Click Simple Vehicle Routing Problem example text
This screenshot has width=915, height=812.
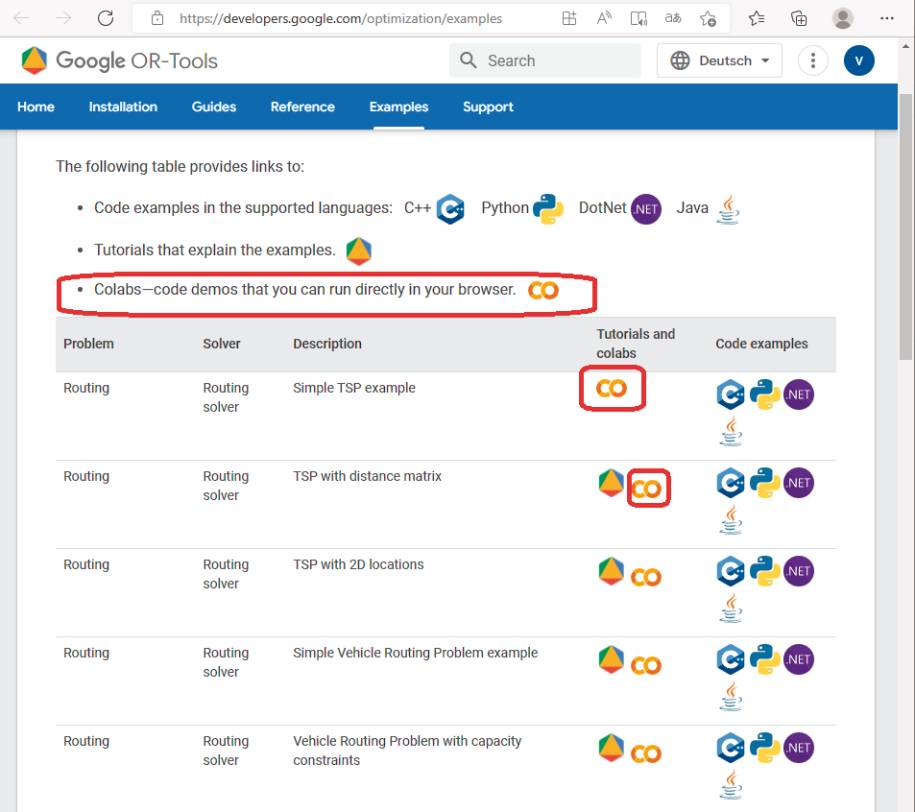415,653
